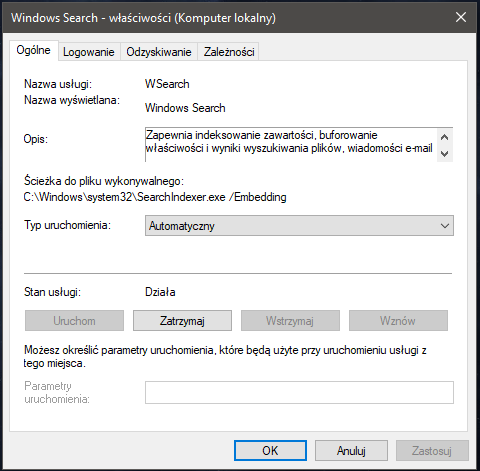Expand the Typ uruchomienia dropdown

(299, 226)
